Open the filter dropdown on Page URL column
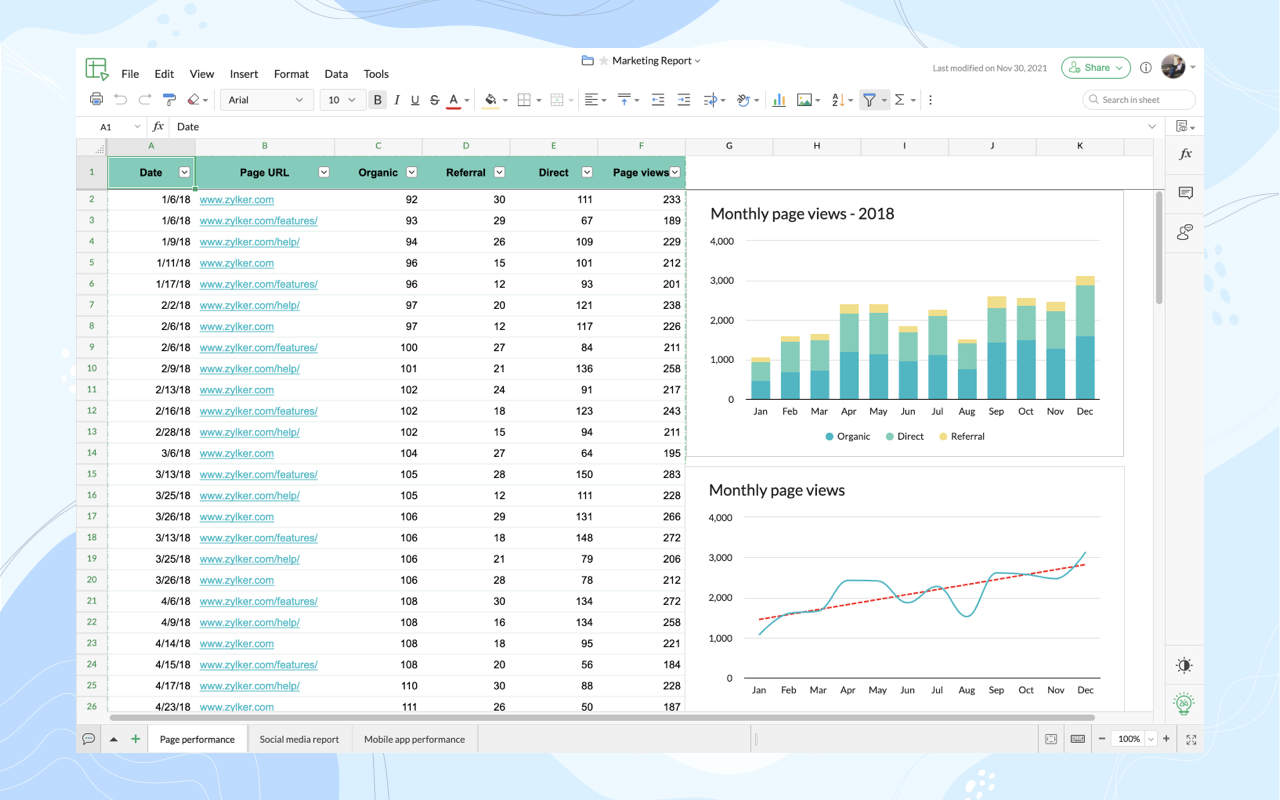This screenshot has width=1280, height=800. (324, 172)
